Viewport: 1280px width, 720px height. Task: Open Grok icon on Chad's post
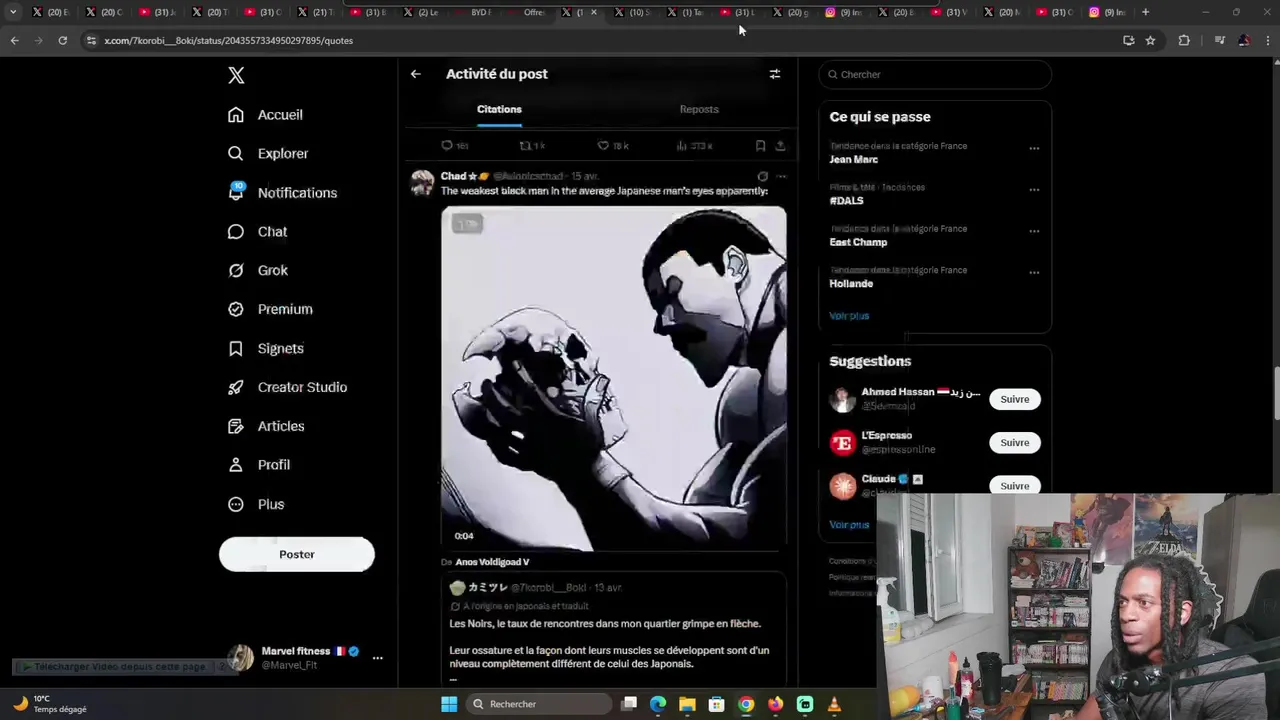[x=763, y=177]
